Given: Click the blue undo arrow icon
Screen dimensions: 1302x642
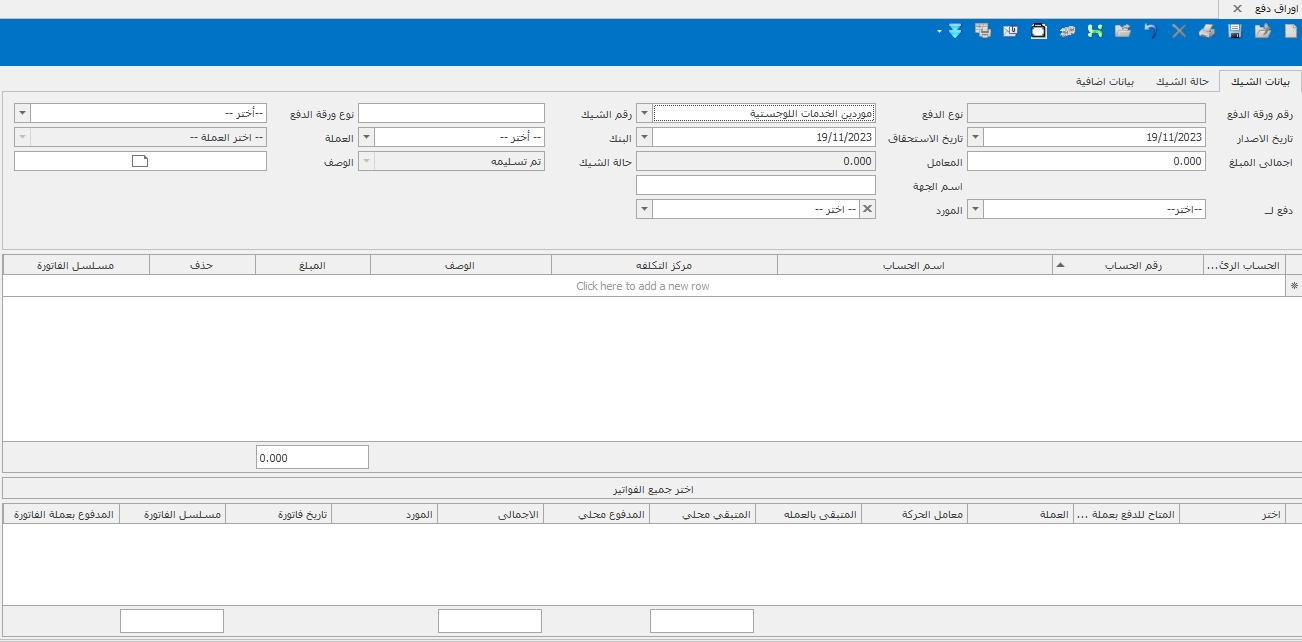Looking at the screenshot, I should (1151, 31).
